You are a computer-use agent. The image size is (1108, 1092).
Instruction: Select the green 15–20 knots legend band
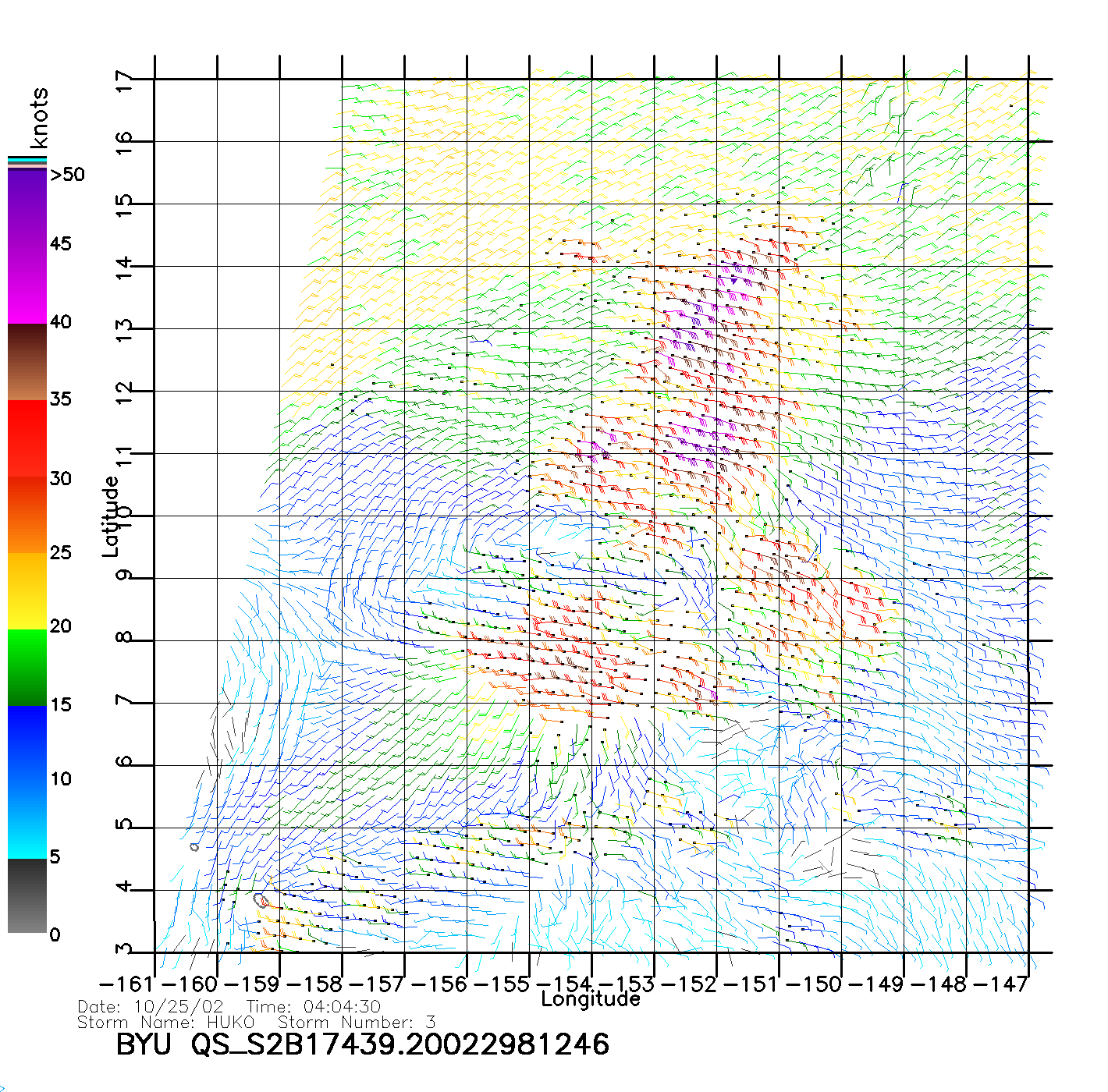pos(27,667)
